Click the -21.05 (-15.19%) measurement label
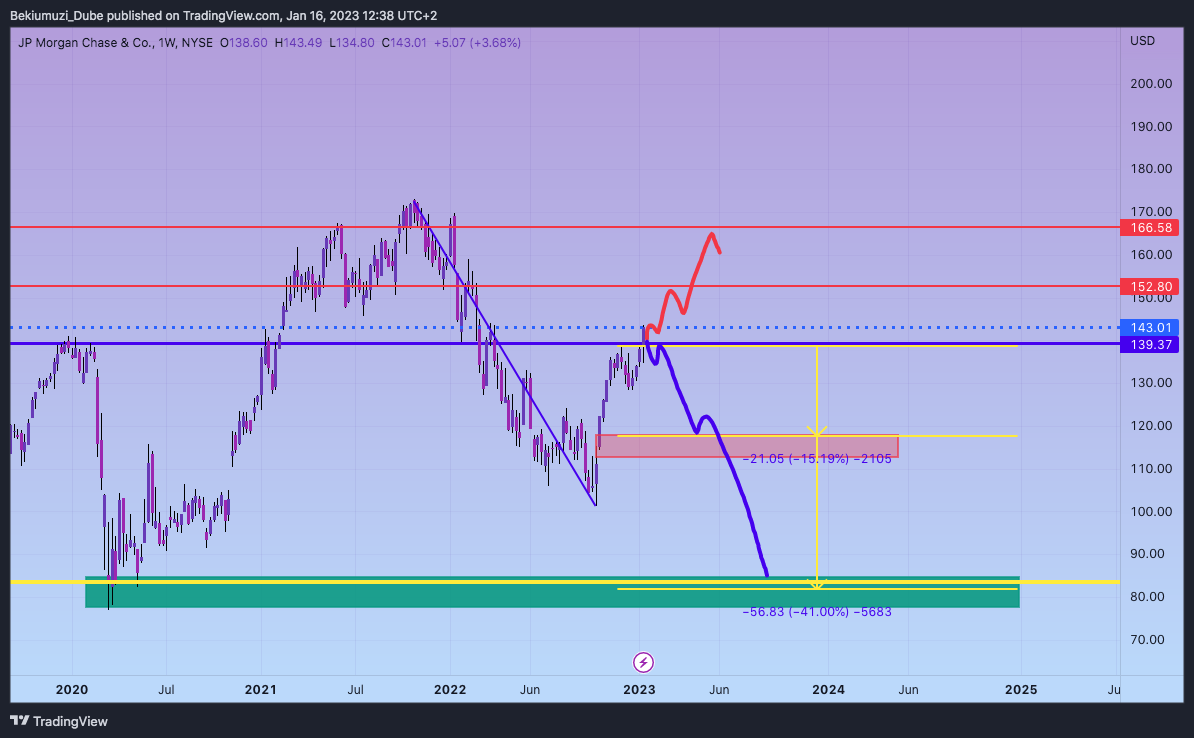 [x=816, y=458]
